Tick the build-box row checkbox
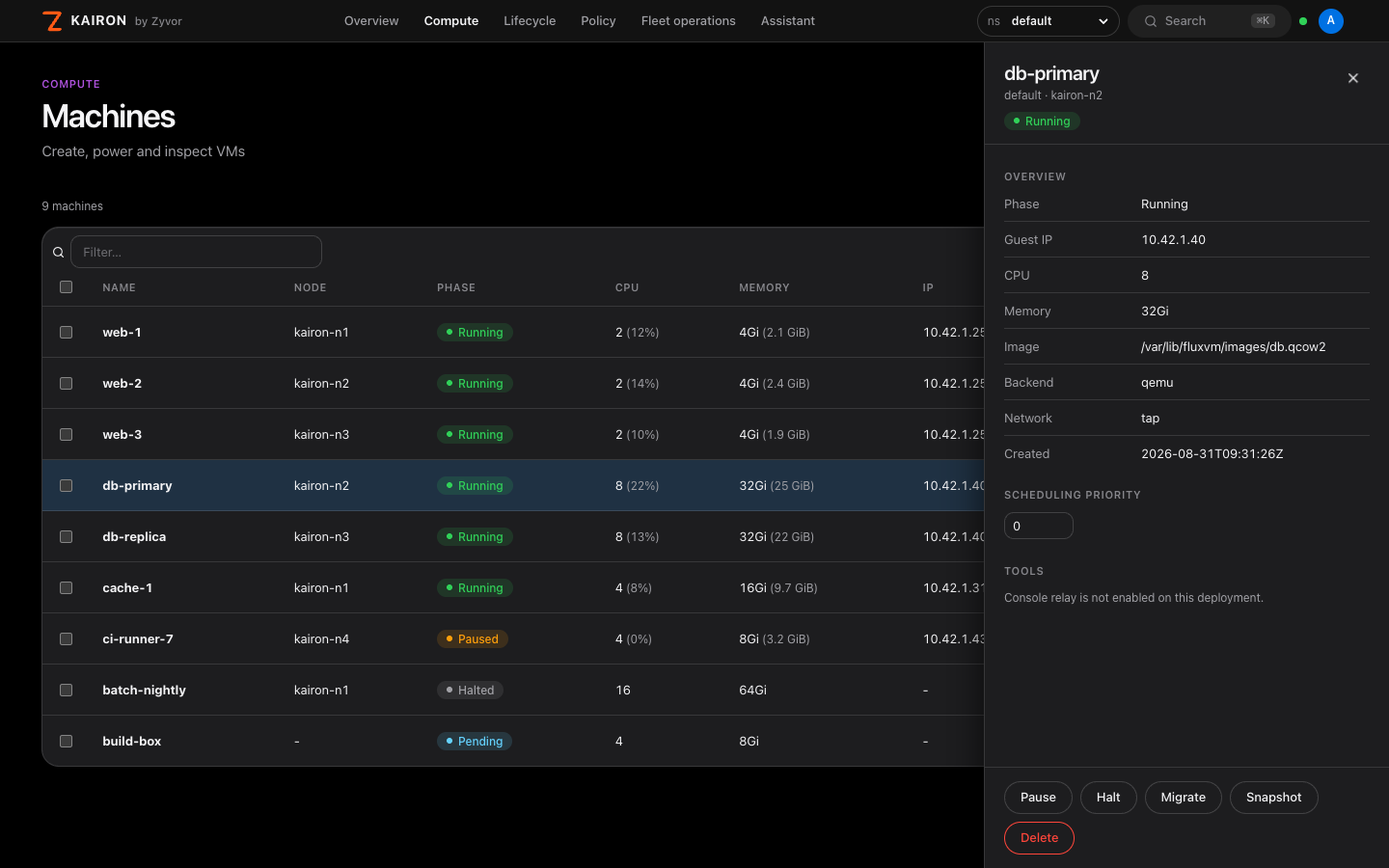This screenshot has height=868, width=1389. click(x=67, y=742)
